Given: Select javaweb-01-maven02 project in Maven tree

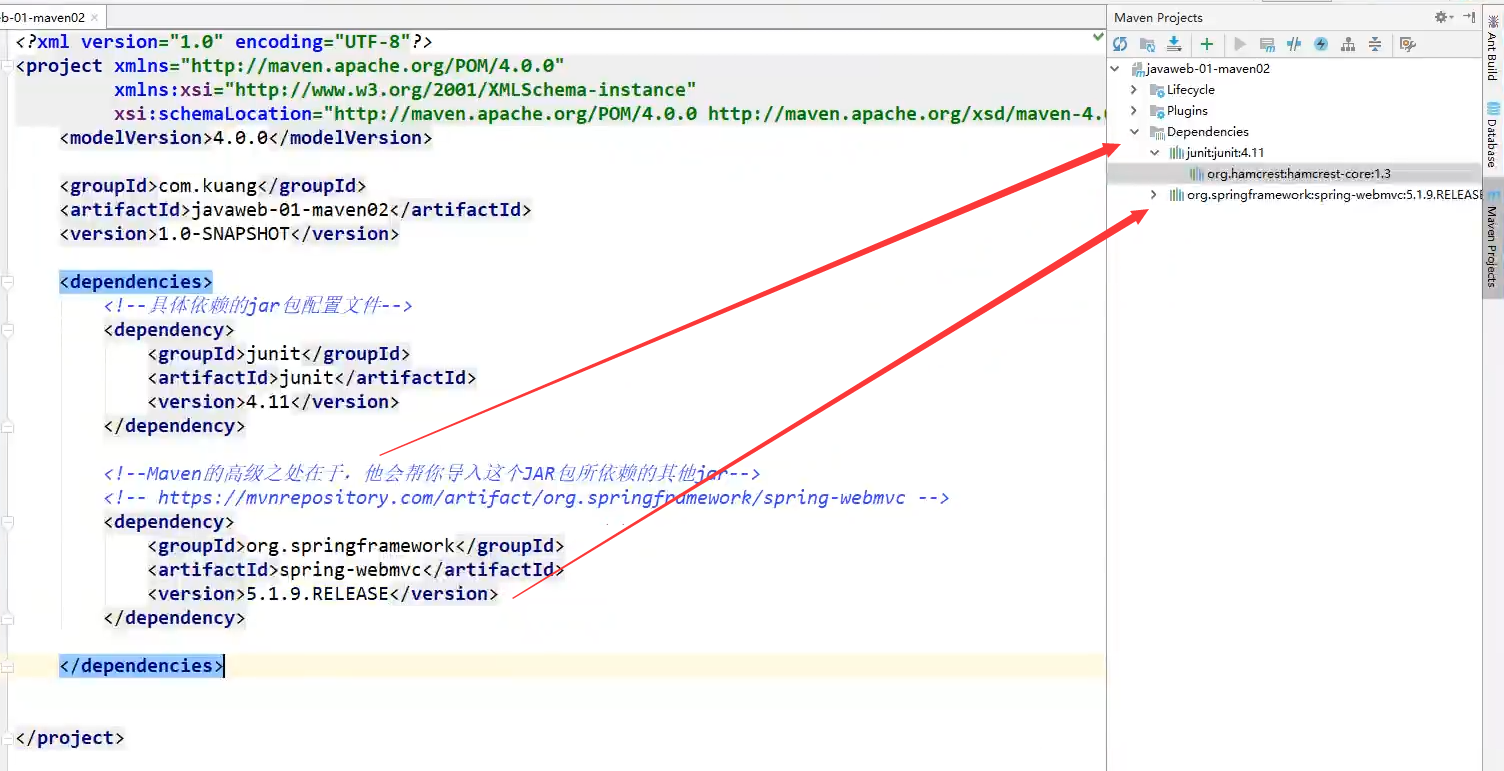Looking at the screenshot, I should point(1208,69).
